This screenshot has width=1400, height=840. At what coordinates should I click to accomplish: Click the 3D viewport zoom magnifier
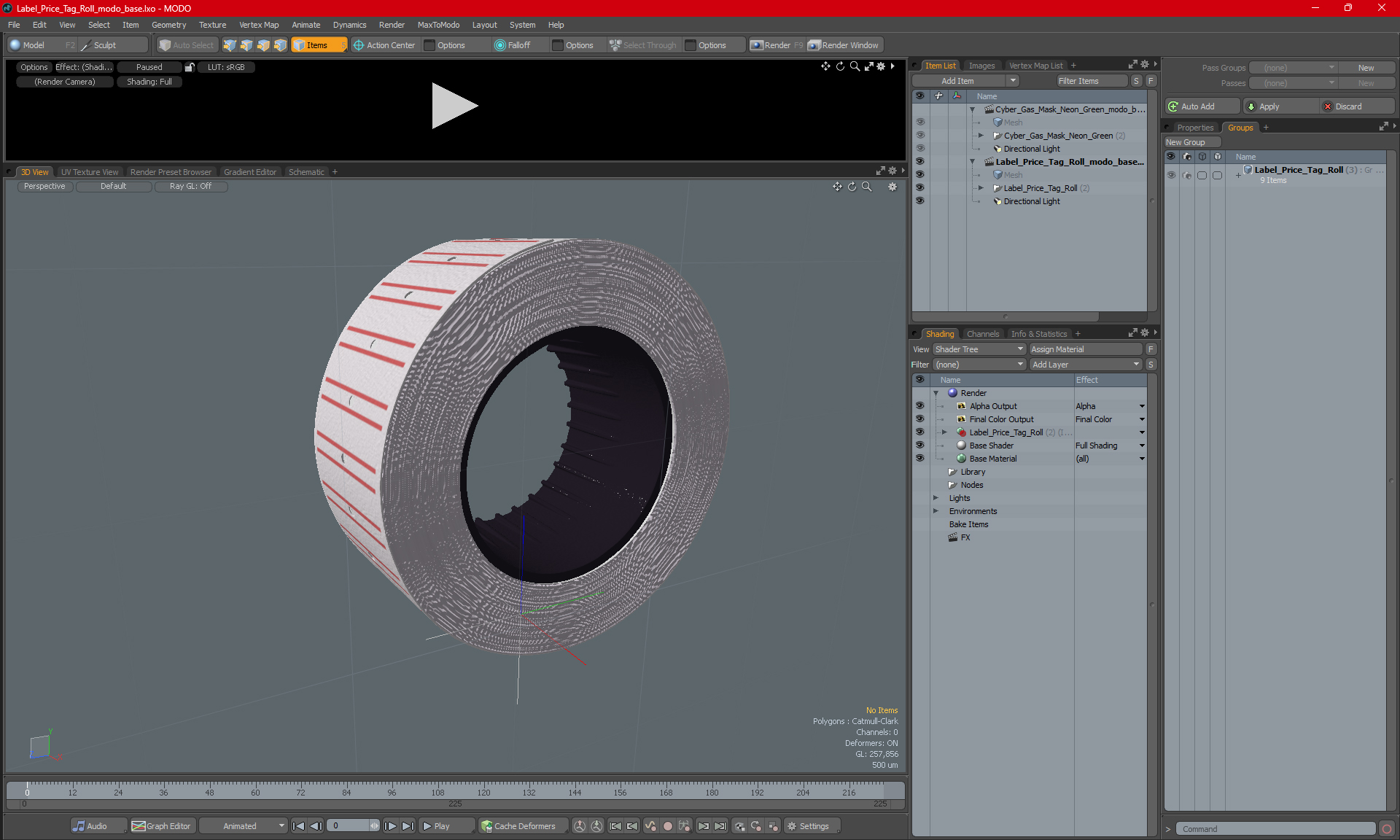point(866,187)
